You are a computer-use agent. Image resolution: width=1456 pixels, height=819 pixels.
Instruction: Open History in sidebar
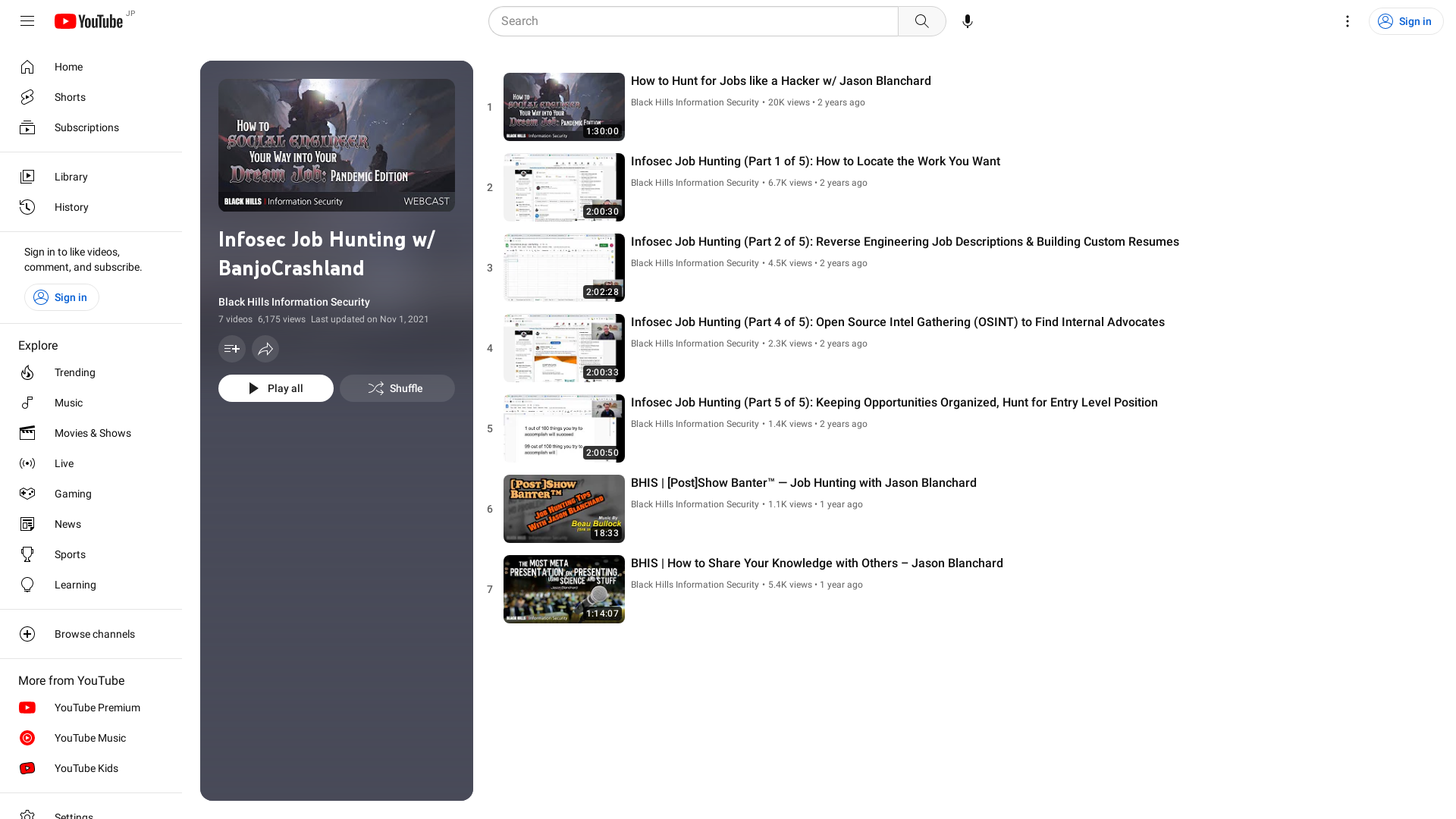pos(91,207)
